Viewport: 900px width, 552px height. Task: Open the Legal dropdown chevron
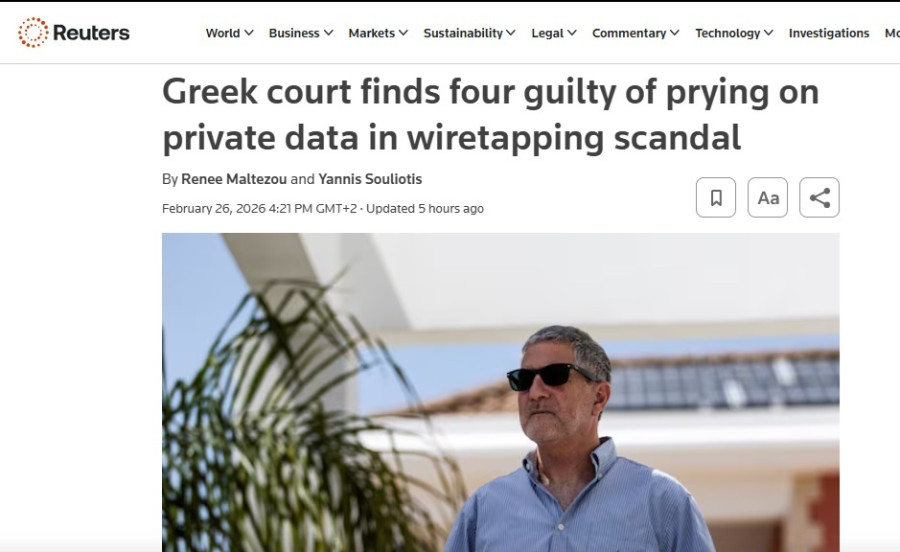point(572,33)
